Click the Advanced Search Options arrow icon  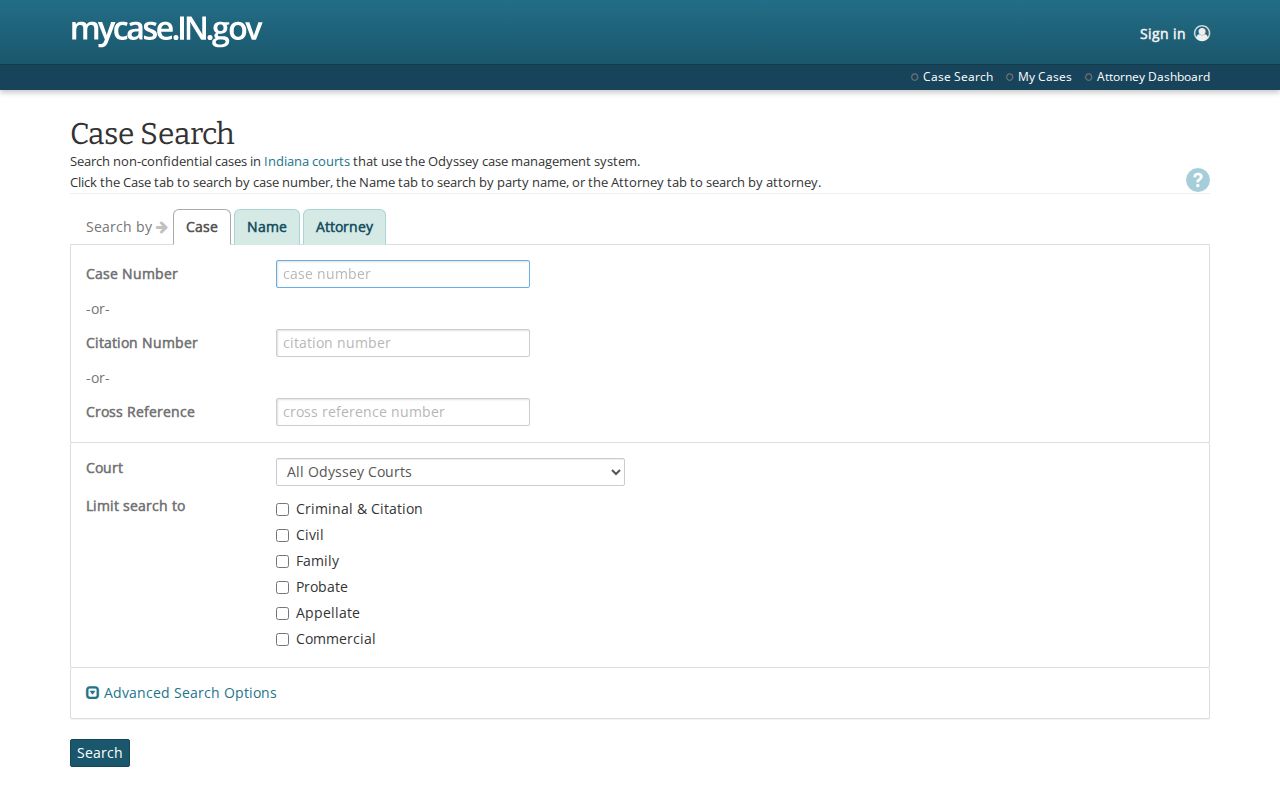coord(92,692)
